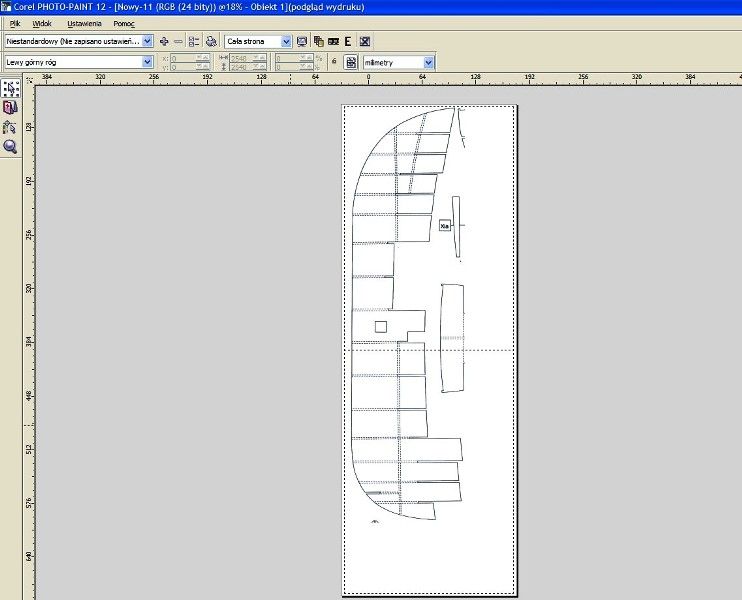Click the printed page preview area
This screenshot has height=600, width=742.
[429, 350]
